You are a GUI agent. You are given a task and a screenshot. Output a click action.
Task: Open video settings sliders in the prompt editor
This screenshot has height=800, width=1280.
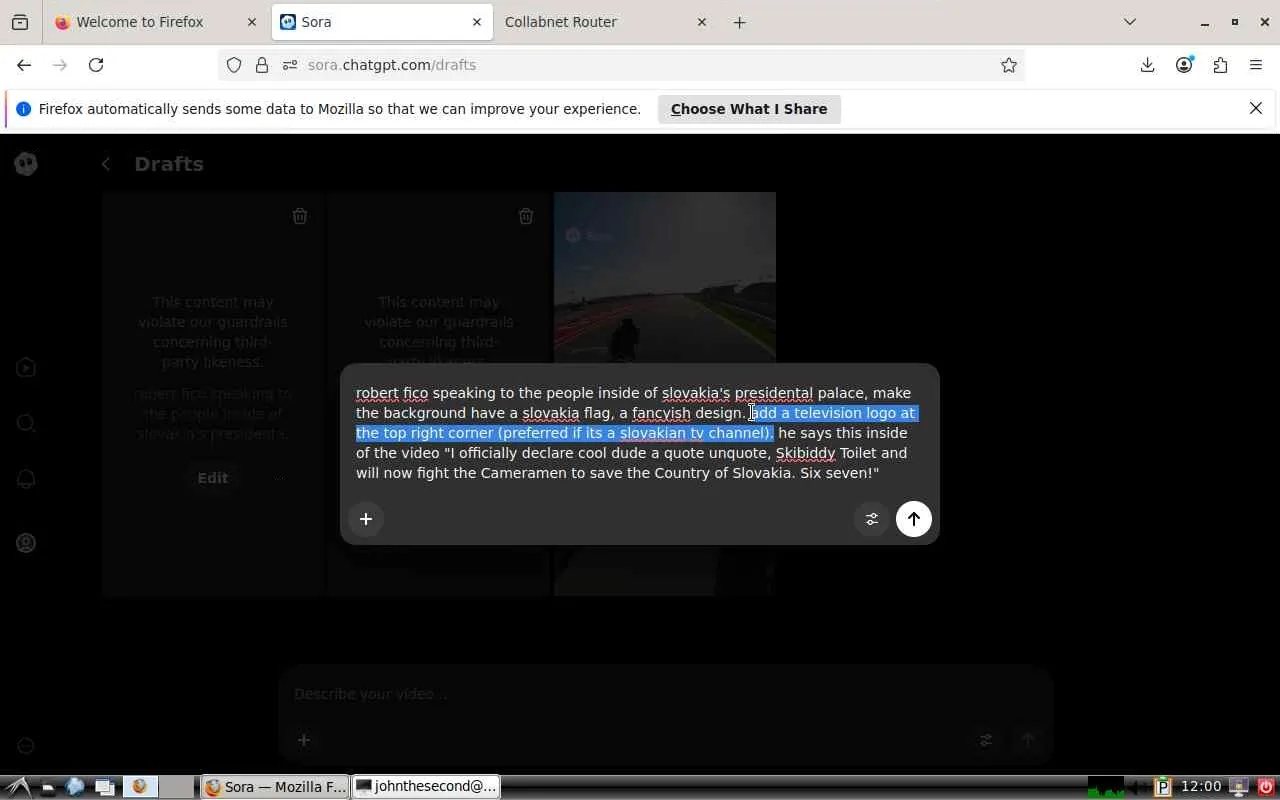click(x=872, y=519)
